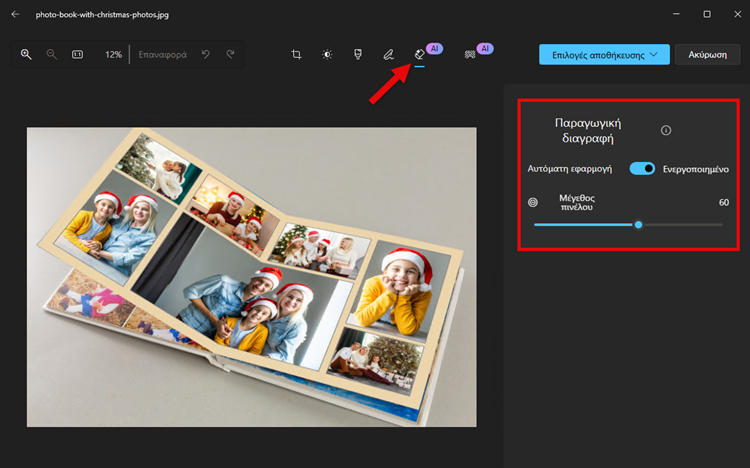Click the Επαναφορά reset button
This screenshot has height=468, width=750.
pyautogui.click(x=162, y=54)
